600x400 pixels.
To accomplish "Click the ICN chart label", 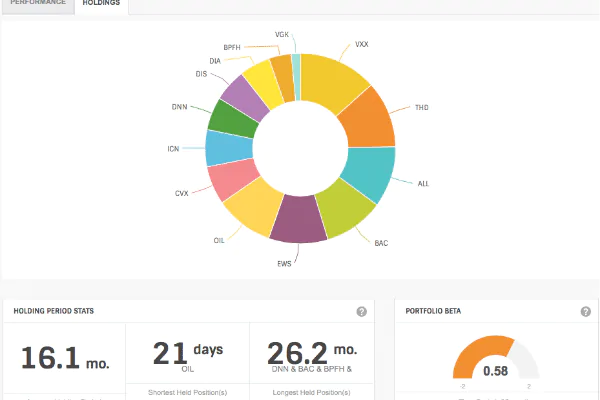I will pos(173,149).
